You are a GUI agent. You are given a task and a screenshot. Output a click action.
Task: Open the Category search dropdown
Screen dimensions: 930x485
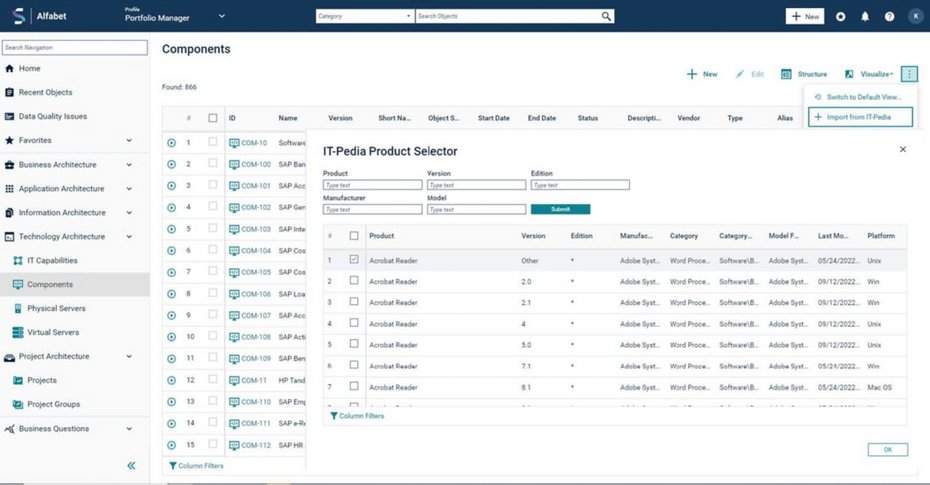click(365, 16)
